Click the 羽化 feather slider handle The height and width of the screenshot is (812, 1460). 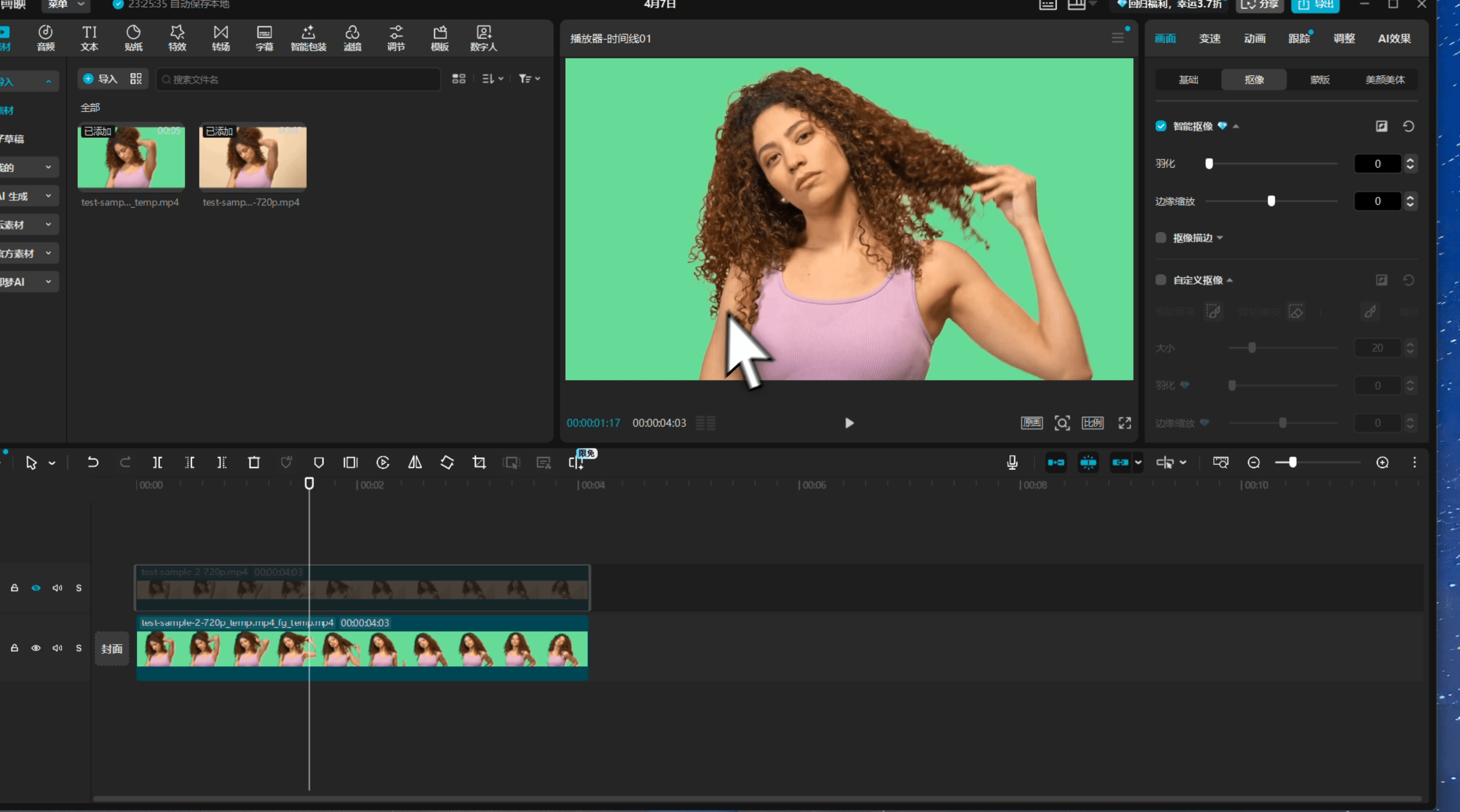tap(1209, 164)
